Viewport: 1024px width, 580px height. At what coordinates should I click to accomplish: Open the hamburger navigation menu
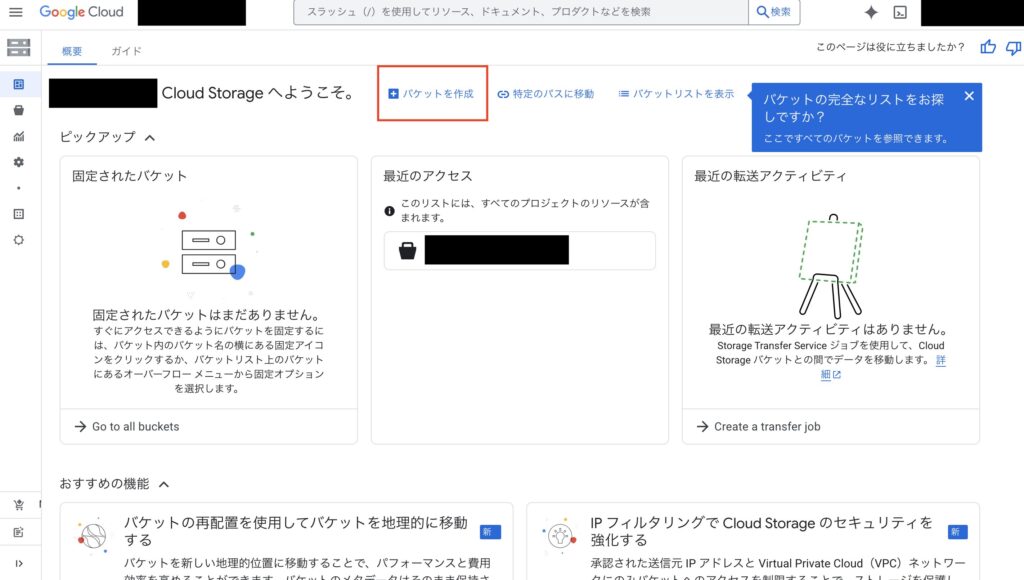[x=15, y=12]
